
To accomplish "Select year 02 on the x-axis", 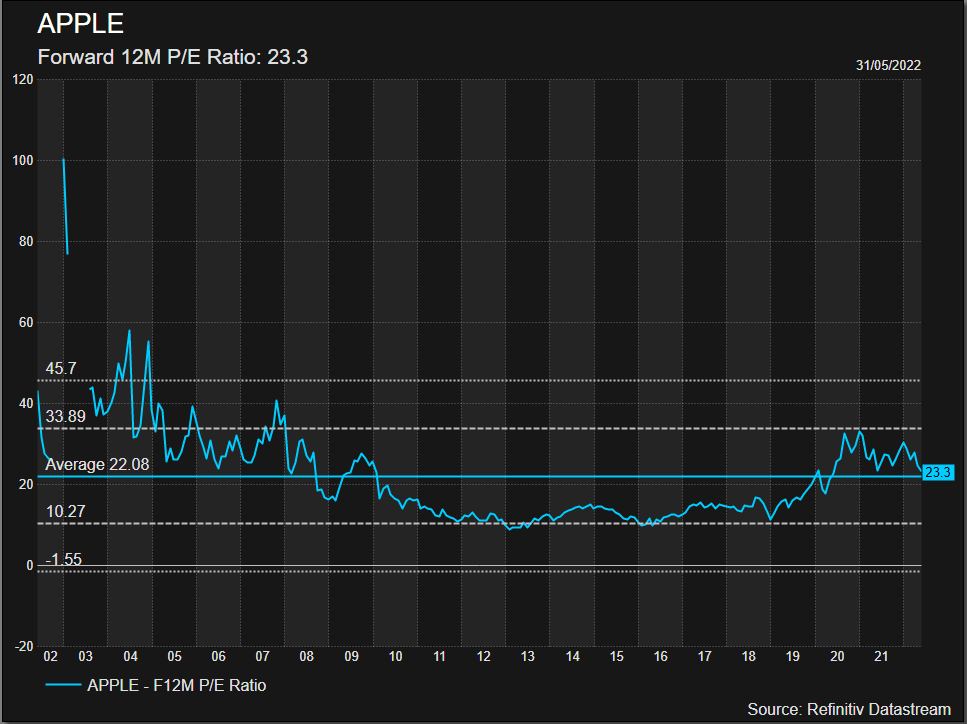I will click(x=50, y=656).
